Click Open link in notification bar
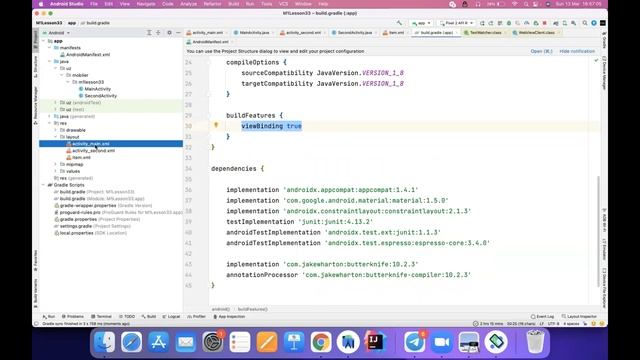Screen dimensions: 640x360 click(541, 51)
